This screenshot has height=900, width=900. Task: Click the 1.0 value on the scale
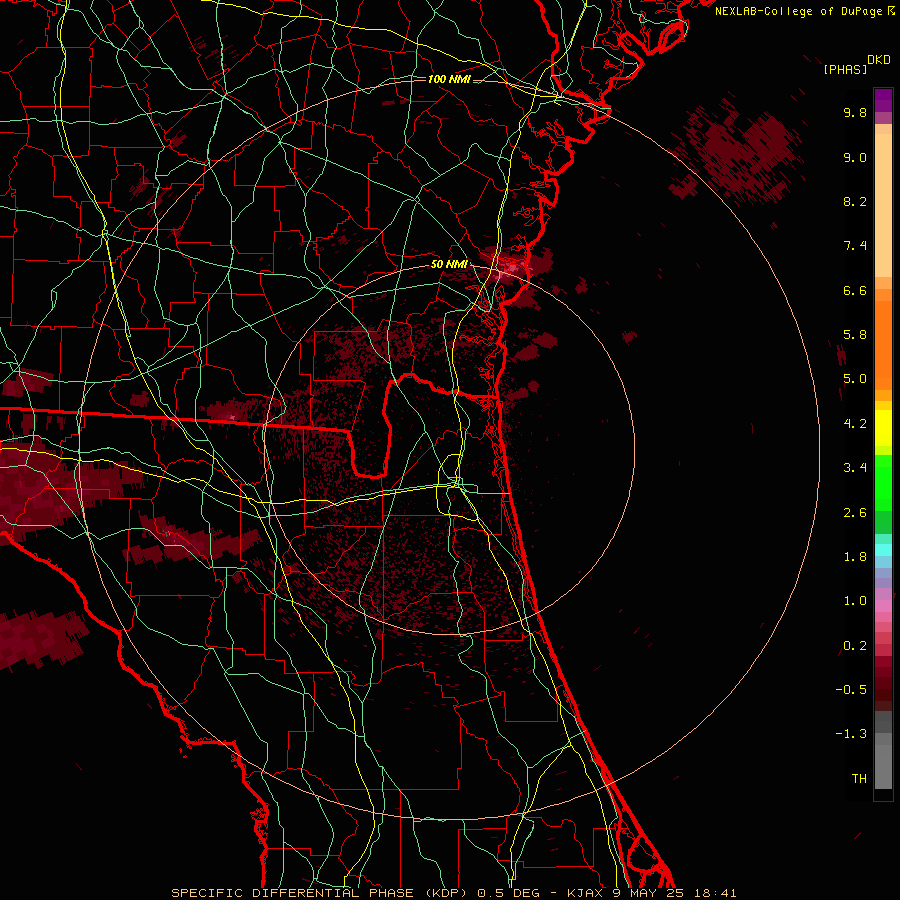(855, 601)
